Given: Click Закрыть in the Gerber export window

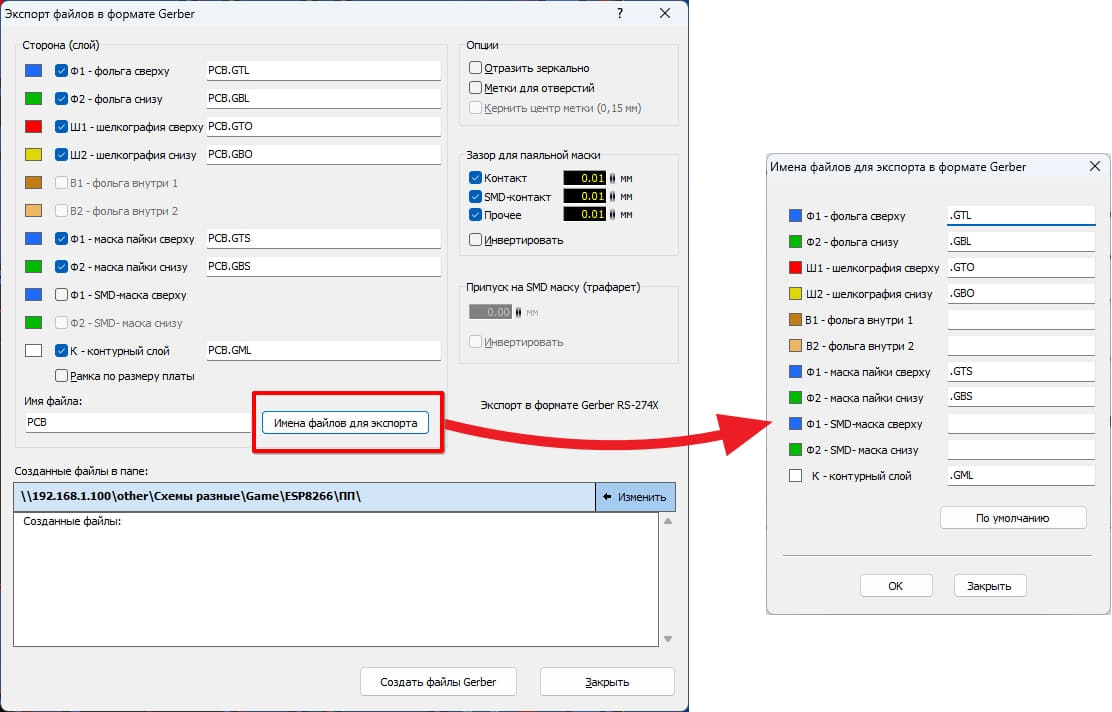Looking at the screenshot, I should (x=607, y=682).
